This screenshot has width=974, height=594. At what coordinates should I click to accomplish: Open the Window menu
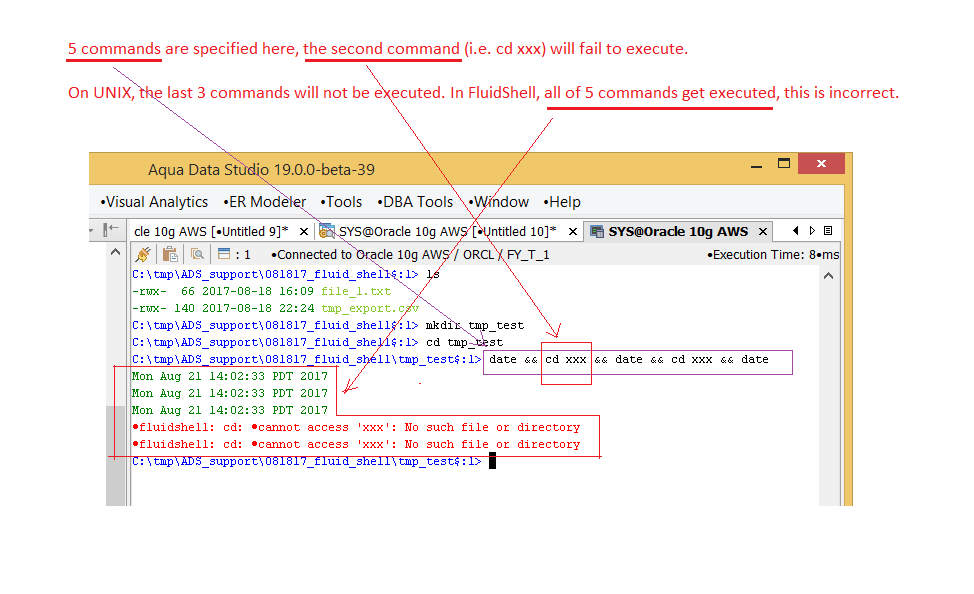(x=498, y=202)
